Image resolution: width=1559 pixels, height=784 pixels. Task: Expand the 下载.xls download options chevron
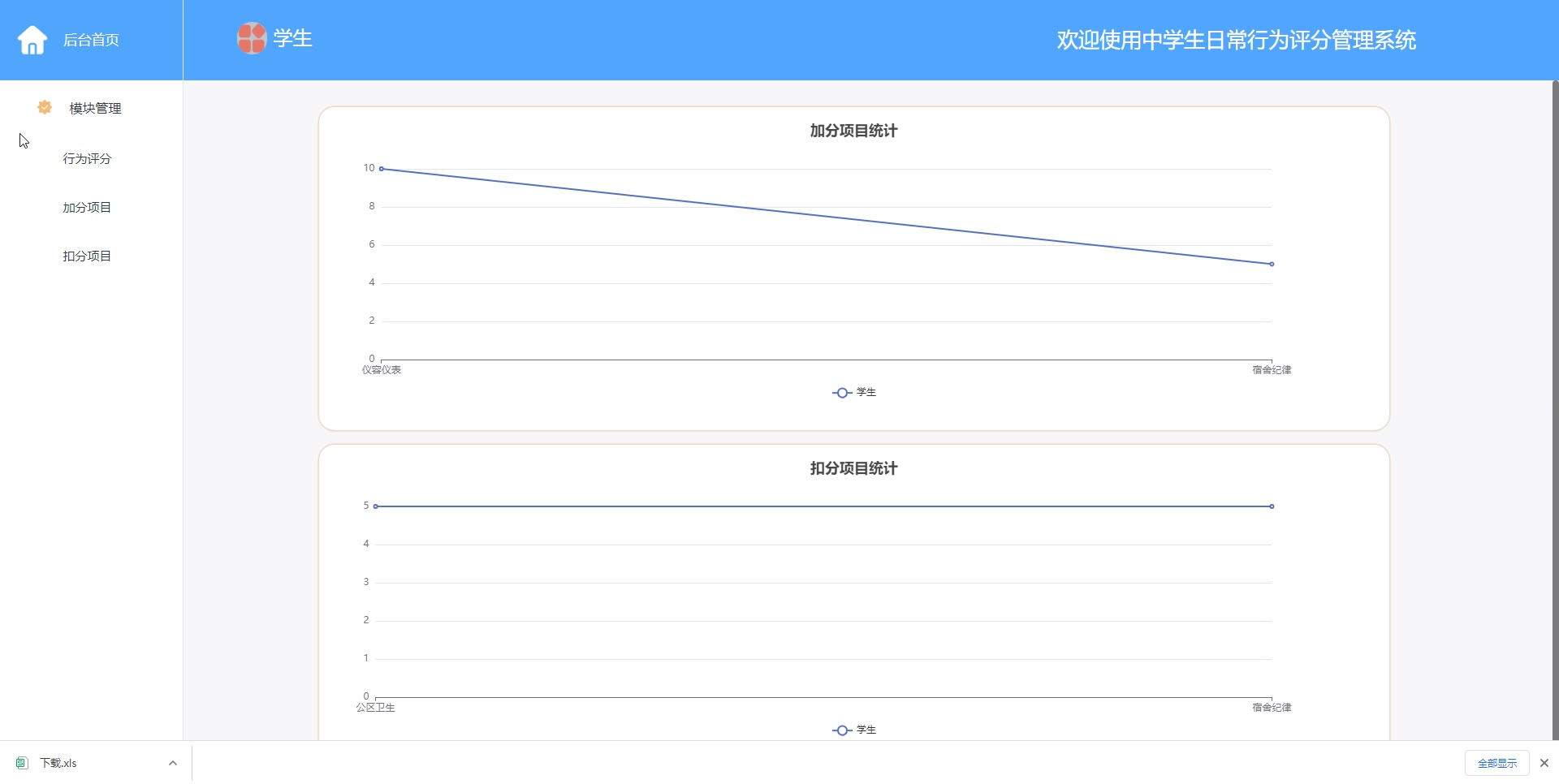(173, 763)
